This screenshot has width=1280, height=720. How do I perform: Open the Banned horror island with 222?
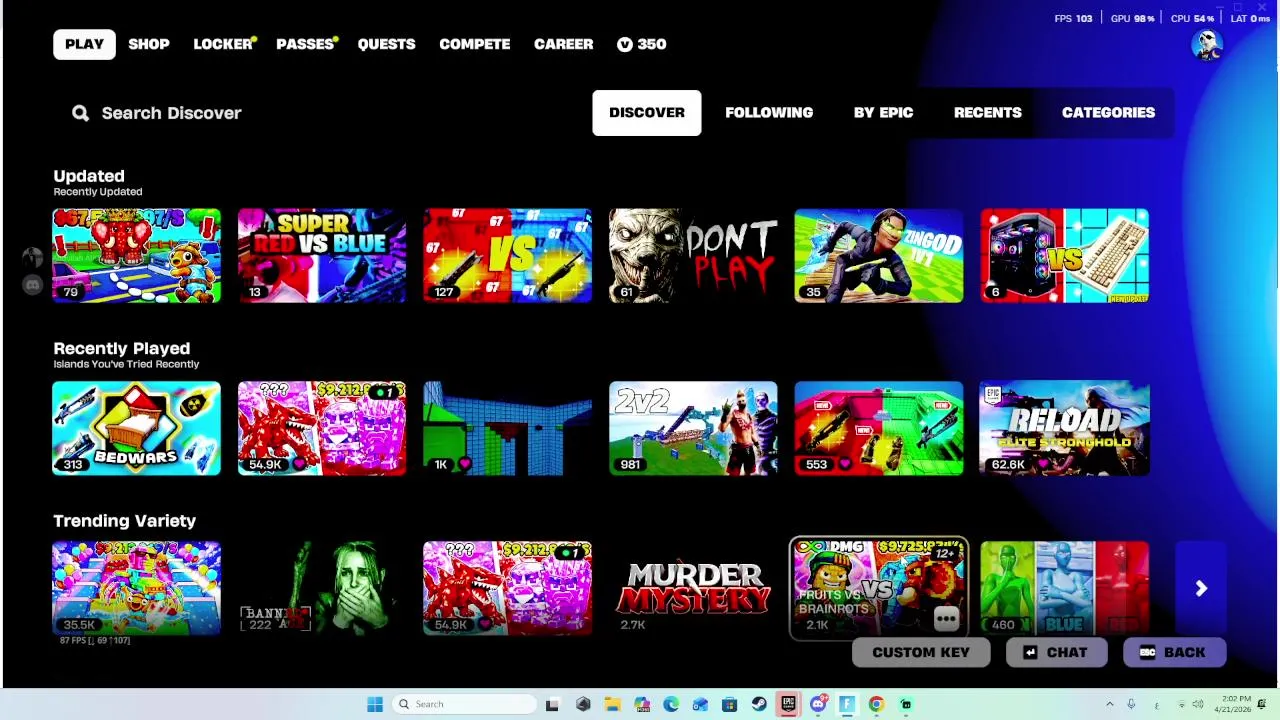[x=322, y=588]
